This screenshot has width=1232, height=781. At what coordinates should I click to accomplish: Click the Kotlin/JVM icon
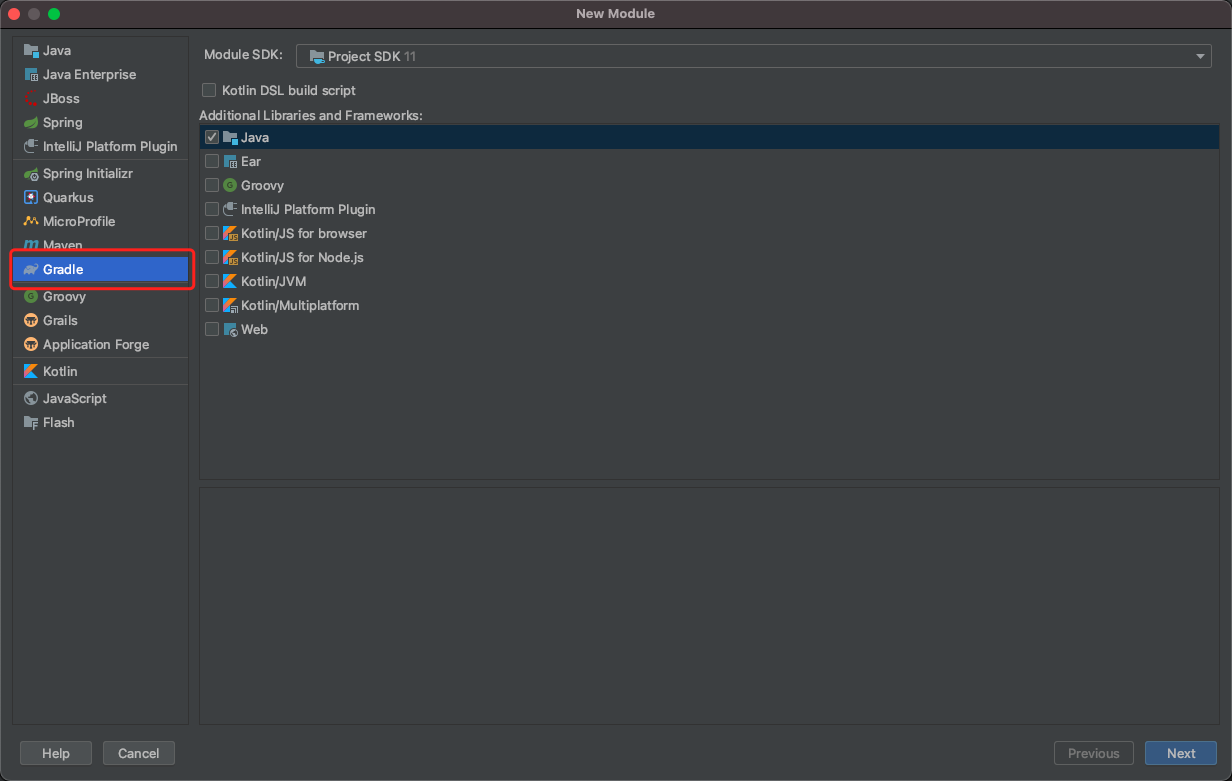point(230,281)
